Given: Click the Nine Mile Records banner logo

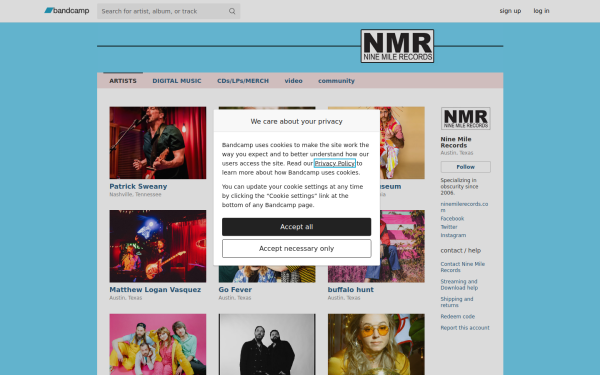Looking at the screenshot, I should [397, 46].
